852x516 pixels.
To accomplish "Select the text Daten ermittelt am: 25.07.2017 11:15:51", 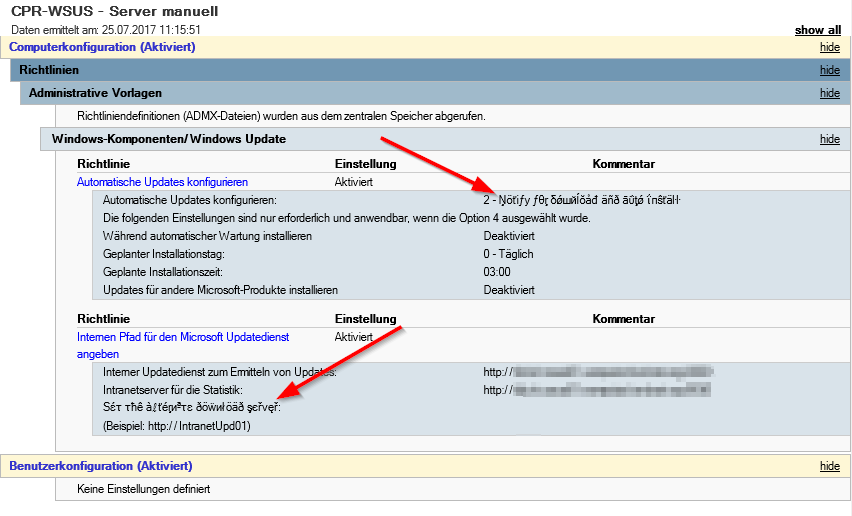I will click(x=106, y=30).
